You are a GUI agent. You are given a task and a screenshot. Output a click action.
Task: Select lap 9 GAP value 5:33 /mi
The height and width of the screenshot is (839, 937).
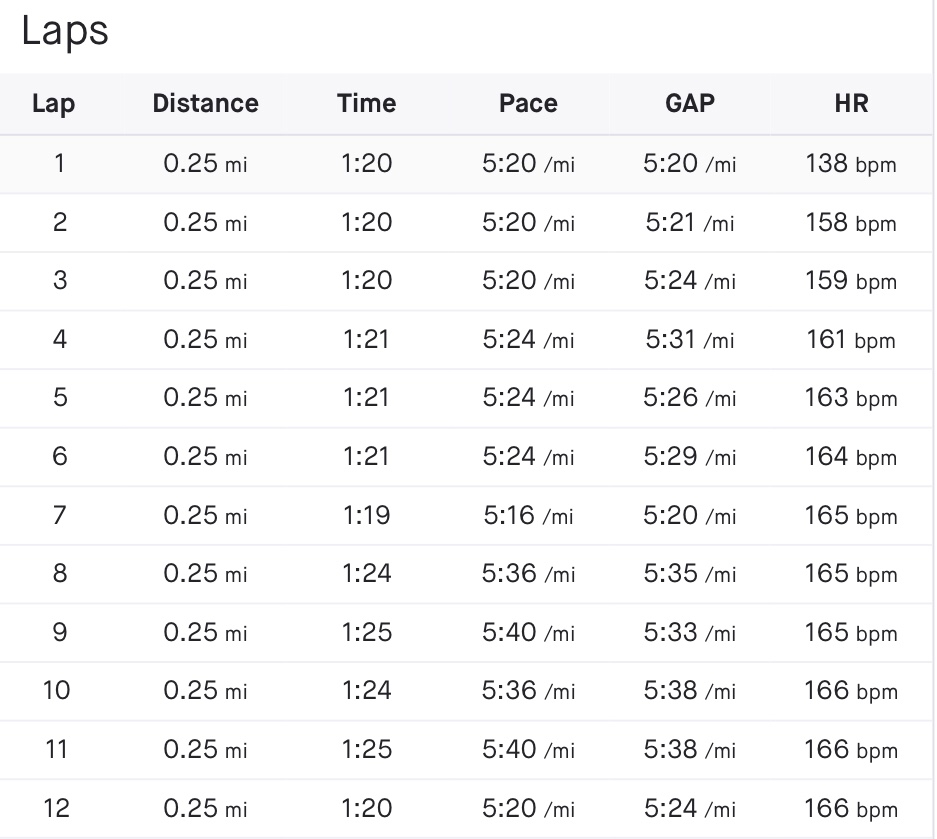click(690, 632)
